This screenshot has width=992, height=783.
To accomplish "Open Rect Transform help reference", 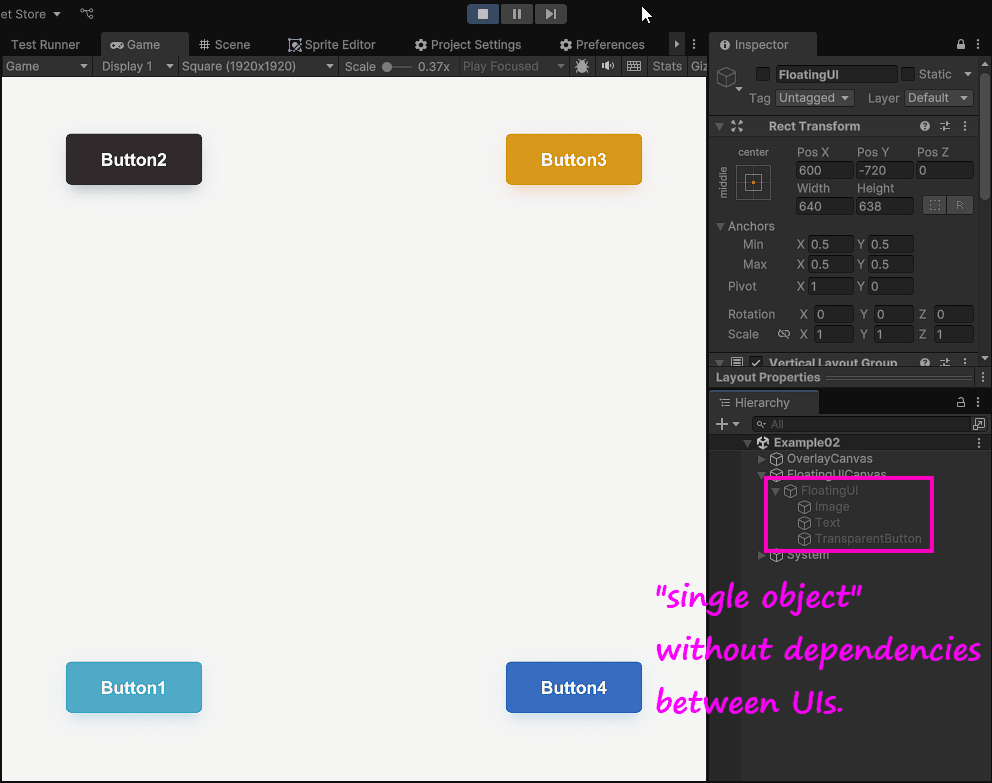I will pyautogui.click(x=925, y=126).
